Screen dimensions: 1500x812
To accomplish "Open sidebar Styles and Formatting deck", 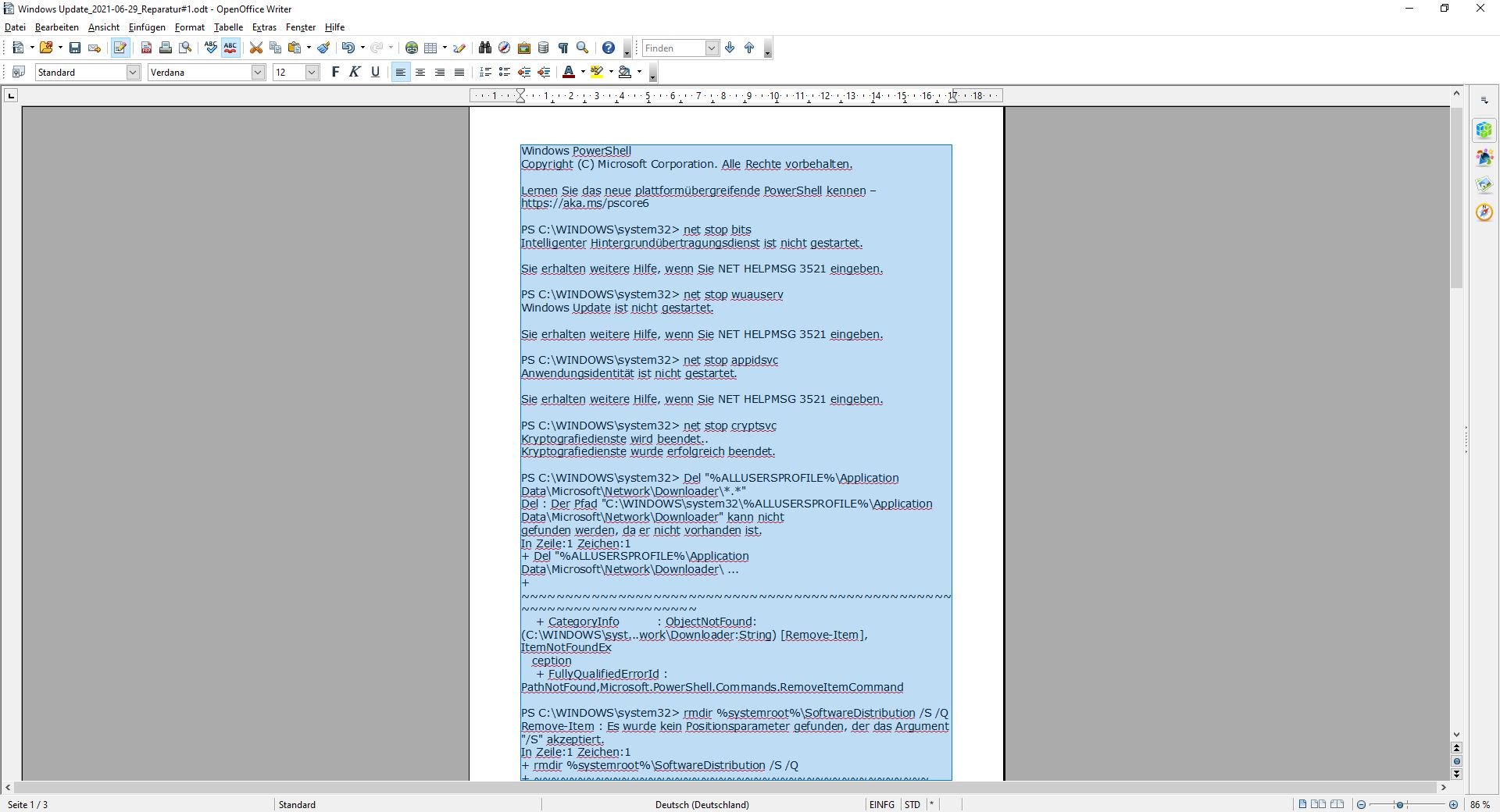I will pos(1484,158).
